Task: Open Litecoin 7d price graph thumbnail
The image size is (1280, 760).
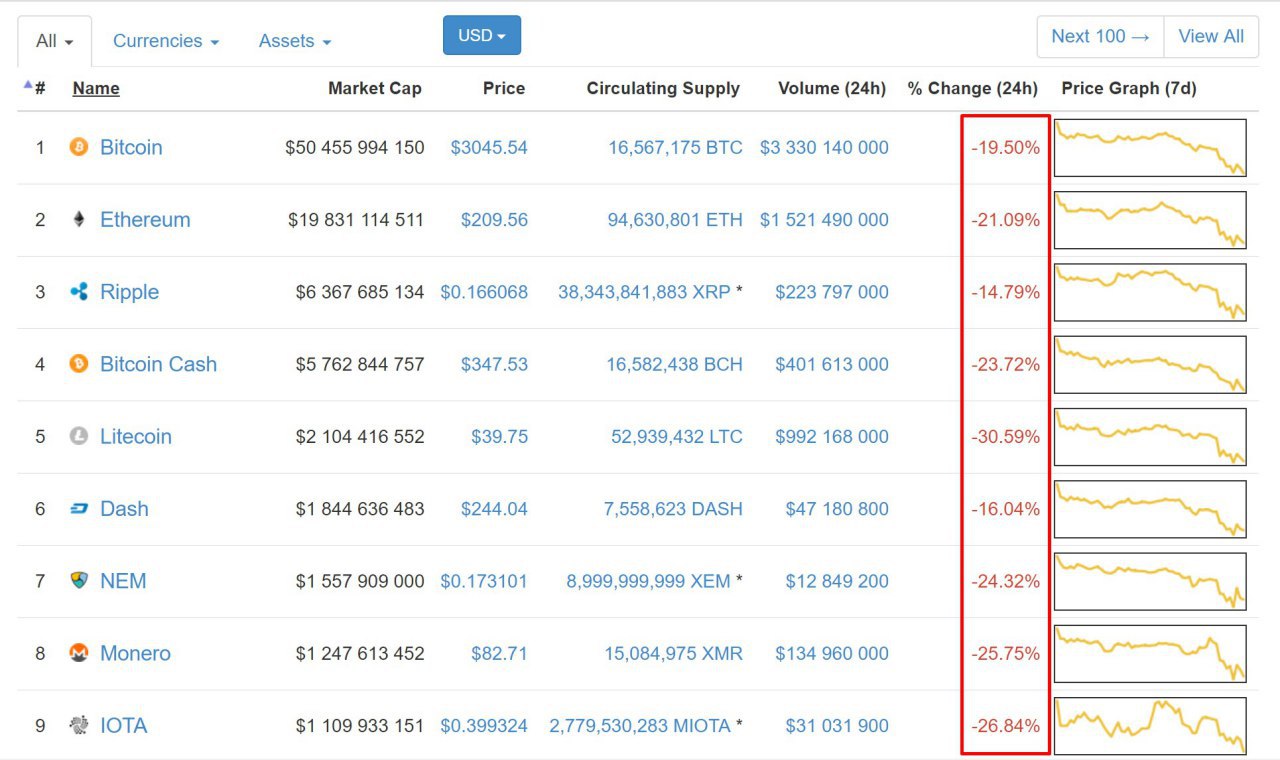Action: tap(1150, 437)
